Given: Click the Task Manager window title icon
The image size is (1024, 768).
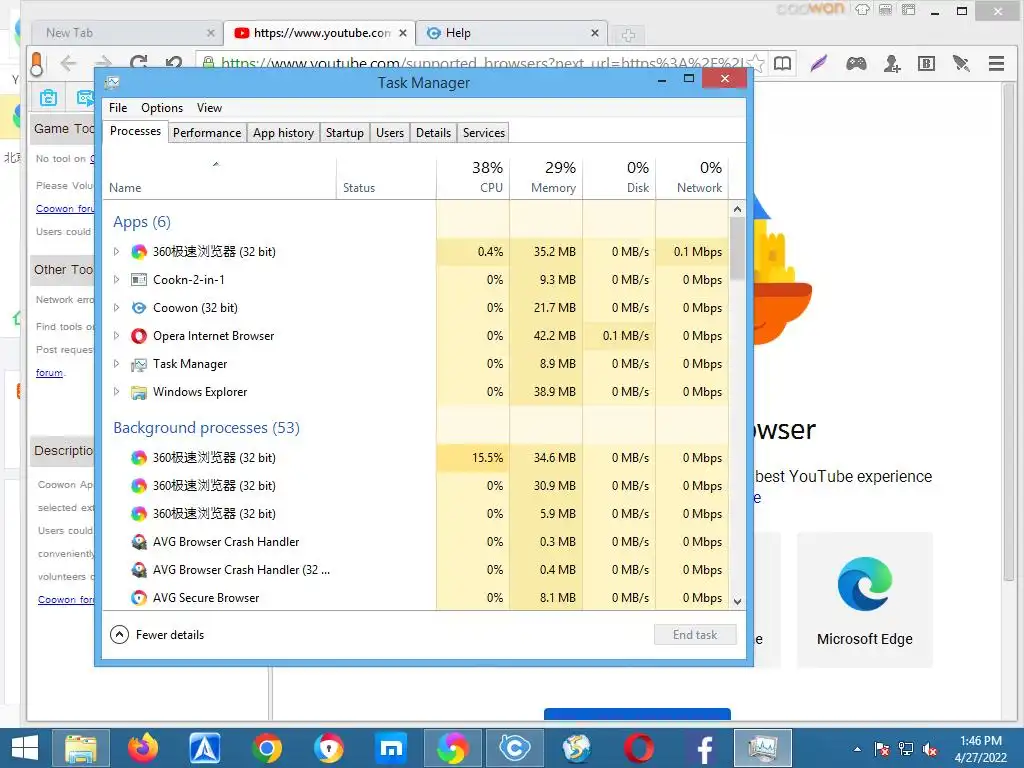Looking at the screenshot, I should (x=112, y=83).
